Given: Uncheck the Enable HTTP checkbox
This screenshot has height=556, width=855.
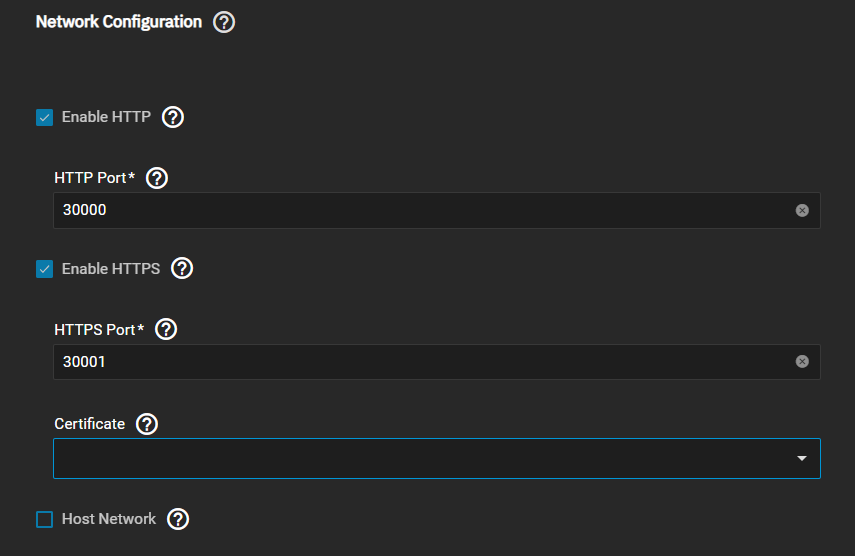Looking at the screenshot, I should click(x=44, y=118).
